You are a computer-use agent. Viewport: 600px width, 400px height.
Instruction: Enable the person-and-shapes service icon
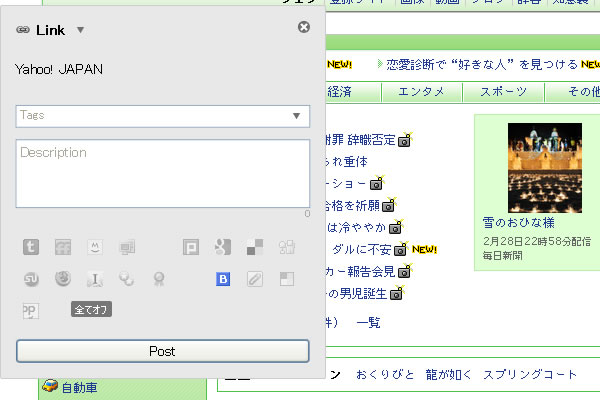(287, 247)
